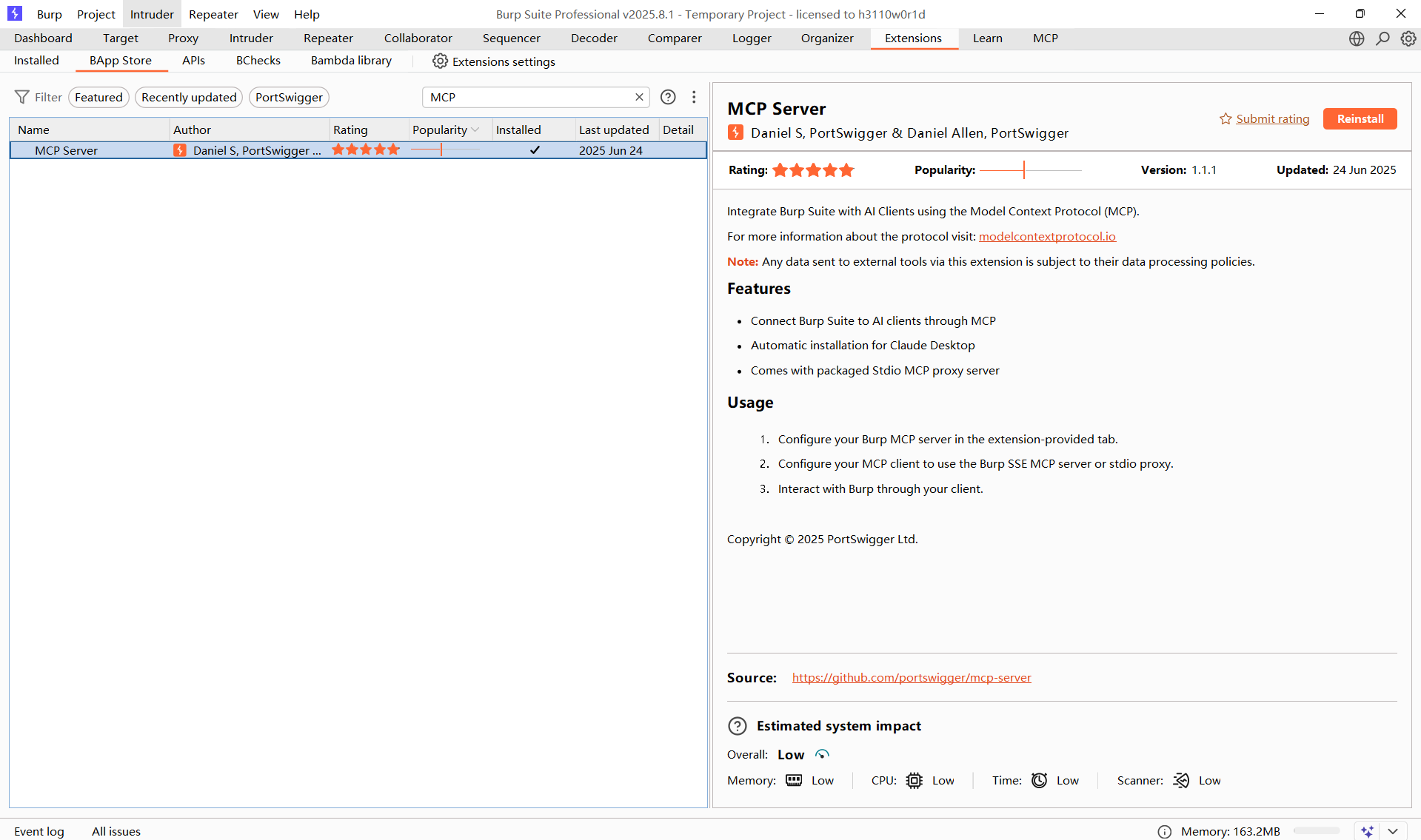Open the GitHub mcp-server source link
Image resolution: width=1421 pixels, height=840 pixels.
(x=911, y=677)
